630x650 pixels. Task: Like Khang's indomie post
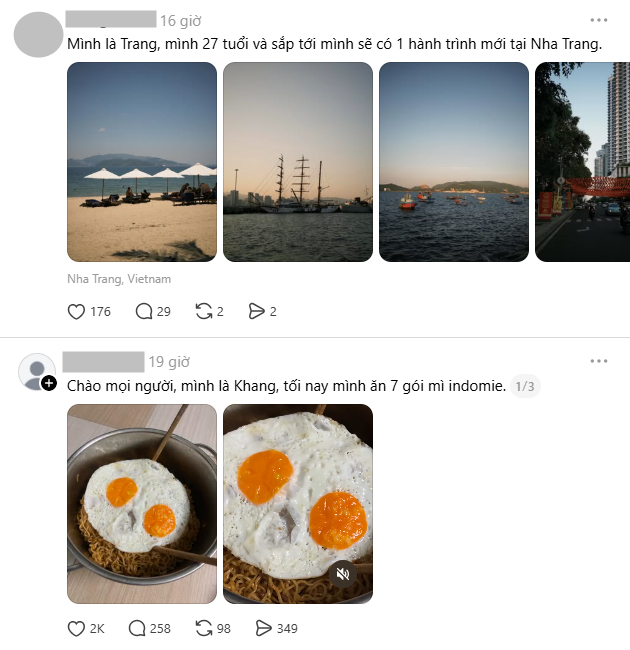[77, 629]
